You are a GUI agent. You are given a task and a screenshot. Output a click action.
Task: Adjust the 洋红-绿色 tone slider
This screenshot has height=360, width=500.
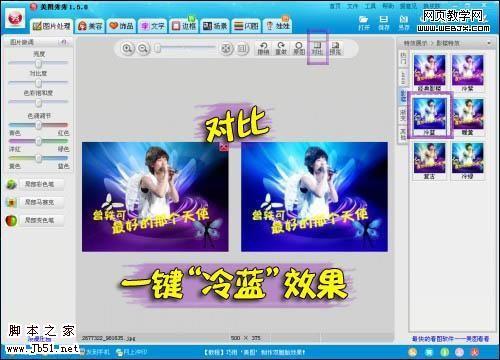pos(38,141)
